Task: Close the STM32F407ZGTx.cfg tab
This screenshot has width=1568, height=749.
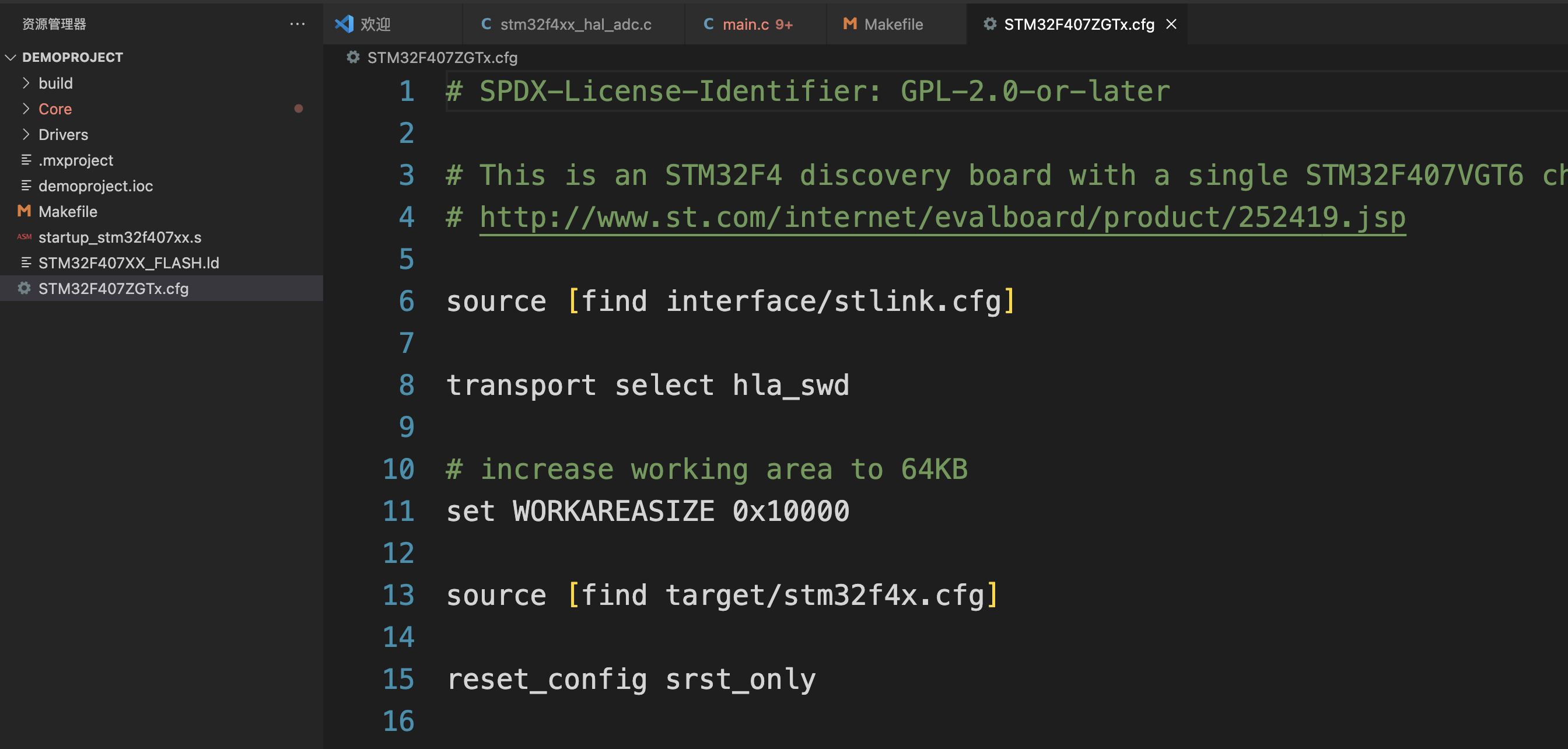Action: point(1171,24)
